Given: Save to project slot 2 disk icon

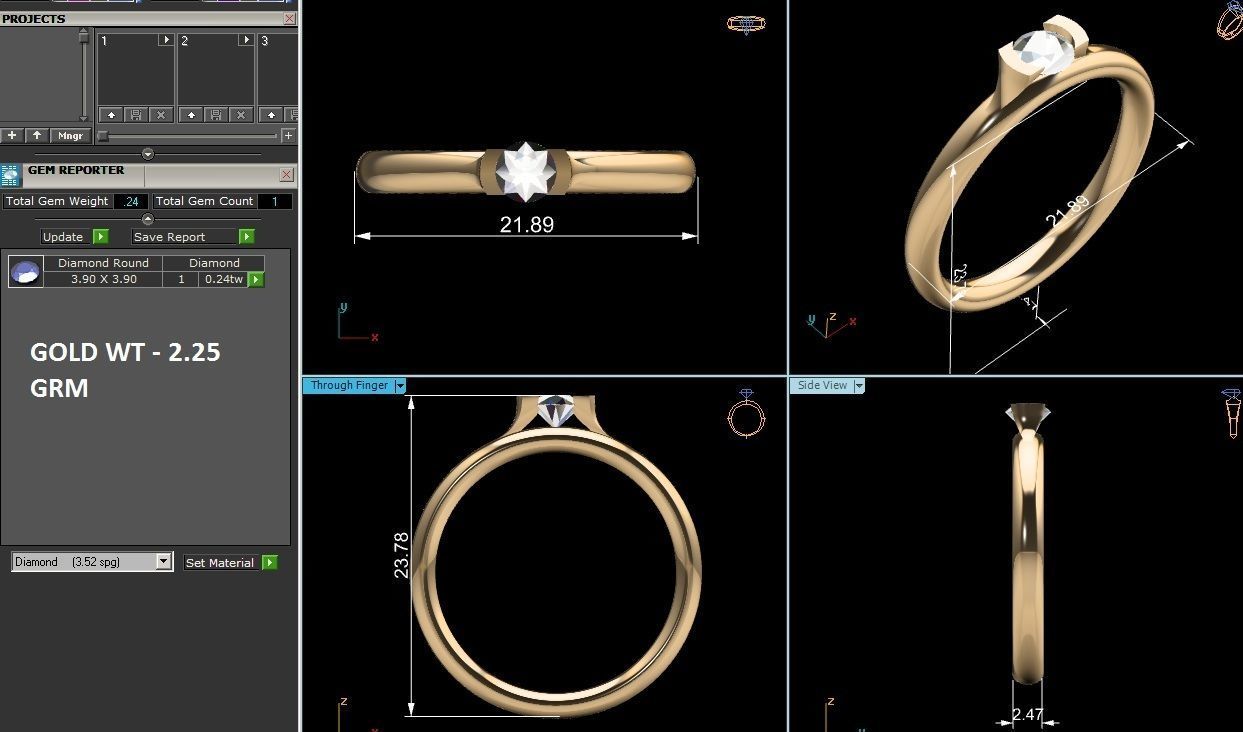Looking at the screenshot, I should point(216,115).
